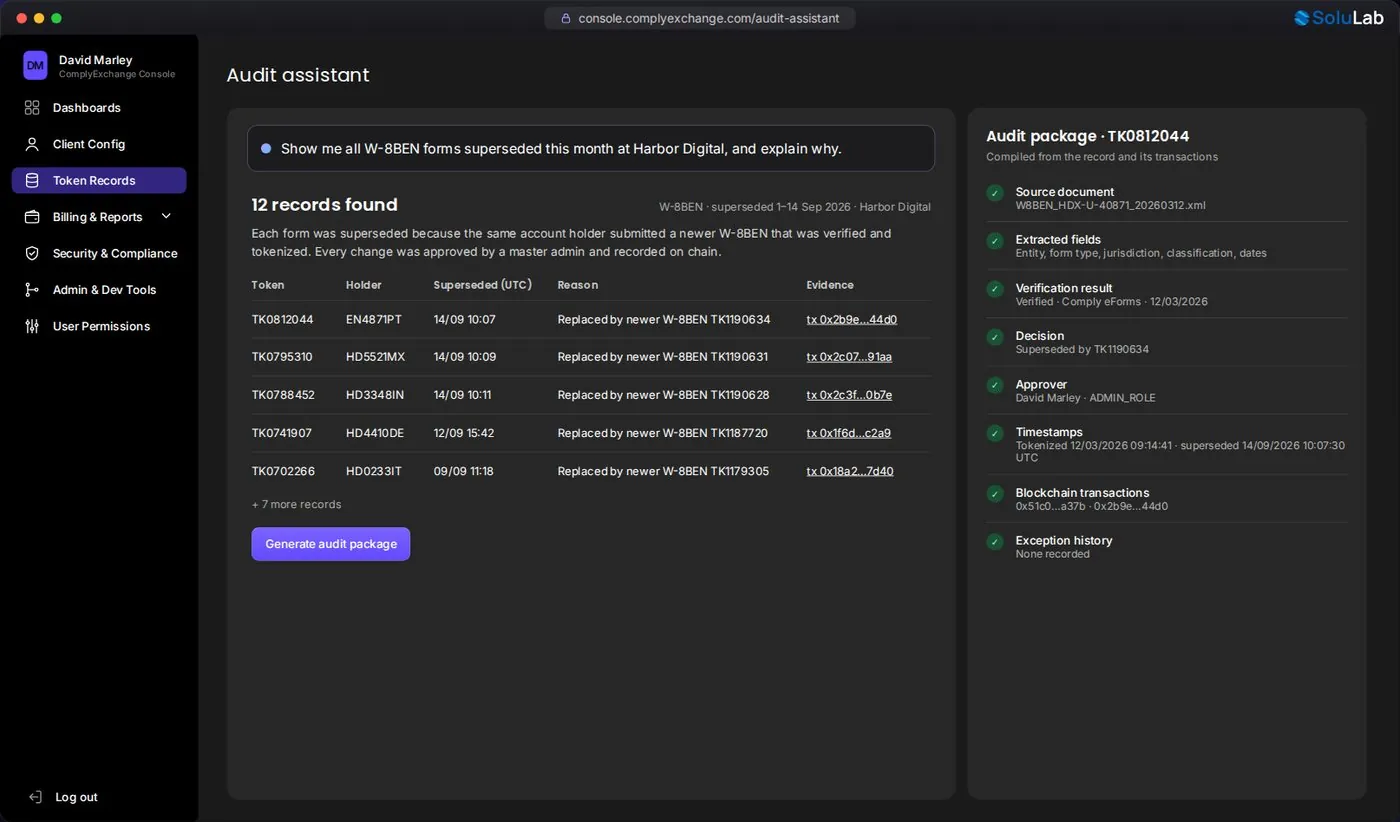This screenshot has width=1400, height=822.
Task: Click the green check beside Approver
Action: [x=995, y=385]
